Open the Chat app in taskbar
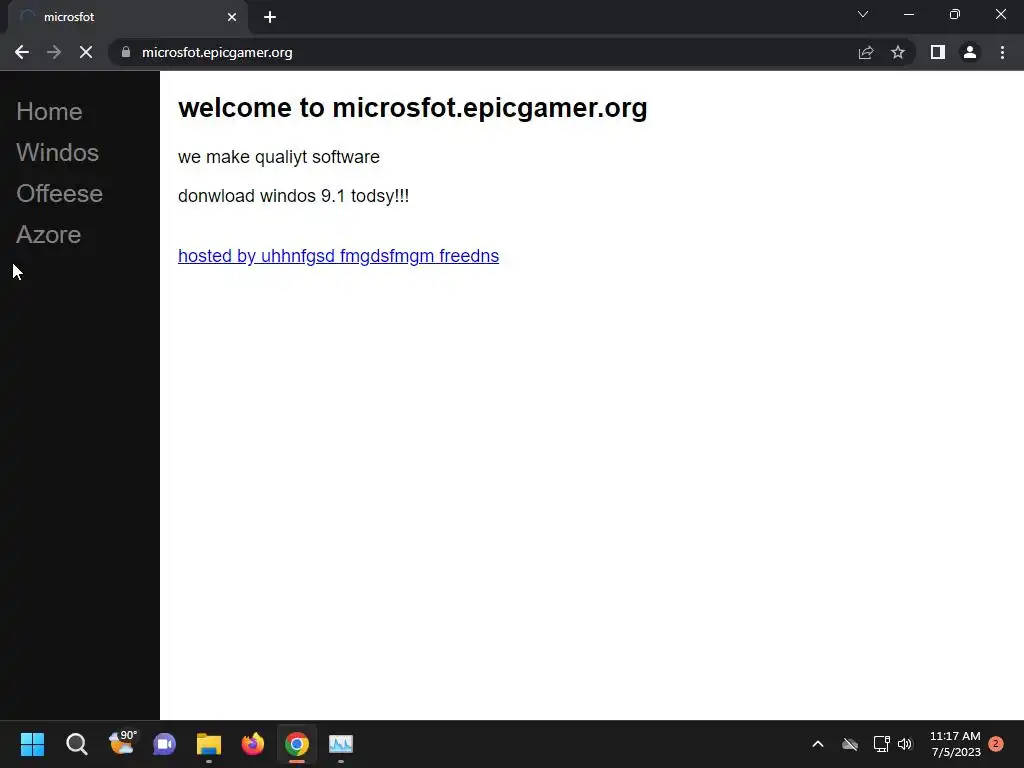This screenshot has height=768, width=1024. (165, 744)
